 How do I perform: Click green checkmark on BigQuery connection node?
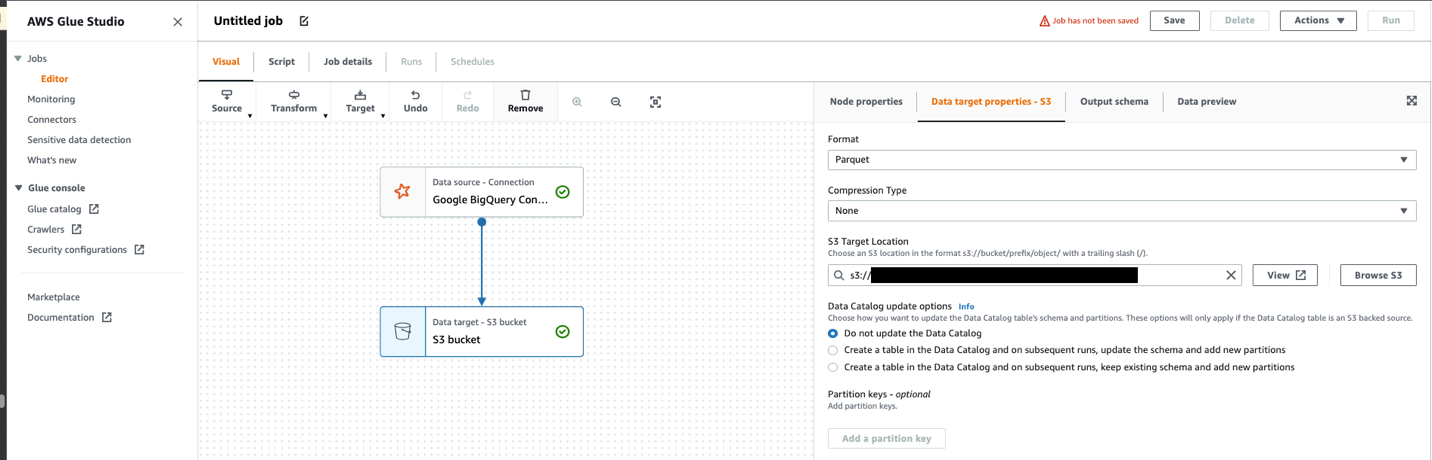(563, 191)
